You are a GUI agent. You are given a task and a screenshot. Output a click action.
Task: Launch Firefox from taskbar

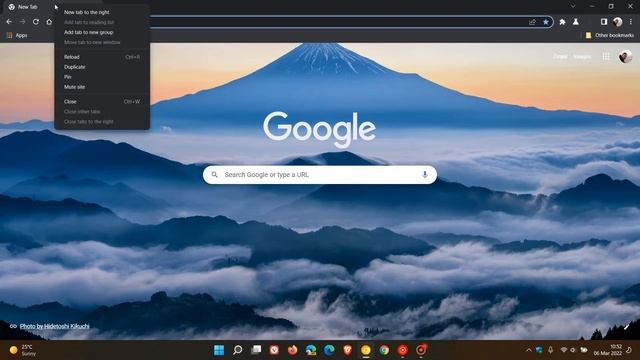click(293, 350)
